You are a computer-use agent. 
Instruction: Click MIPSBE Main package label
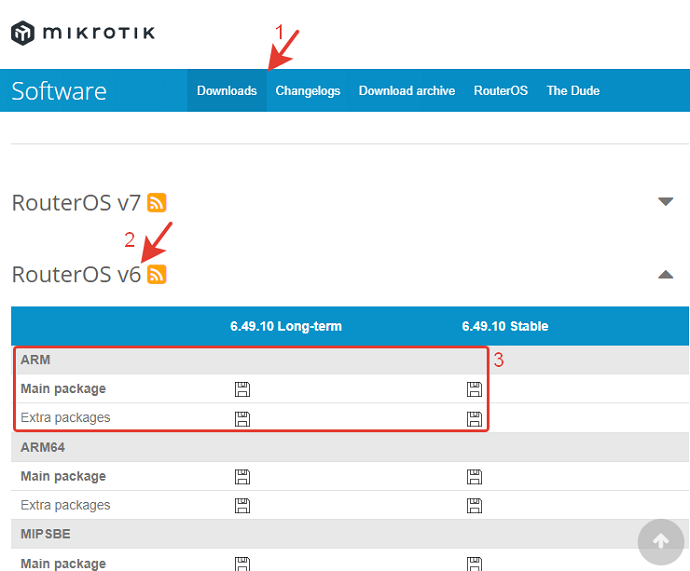point(63,564)
